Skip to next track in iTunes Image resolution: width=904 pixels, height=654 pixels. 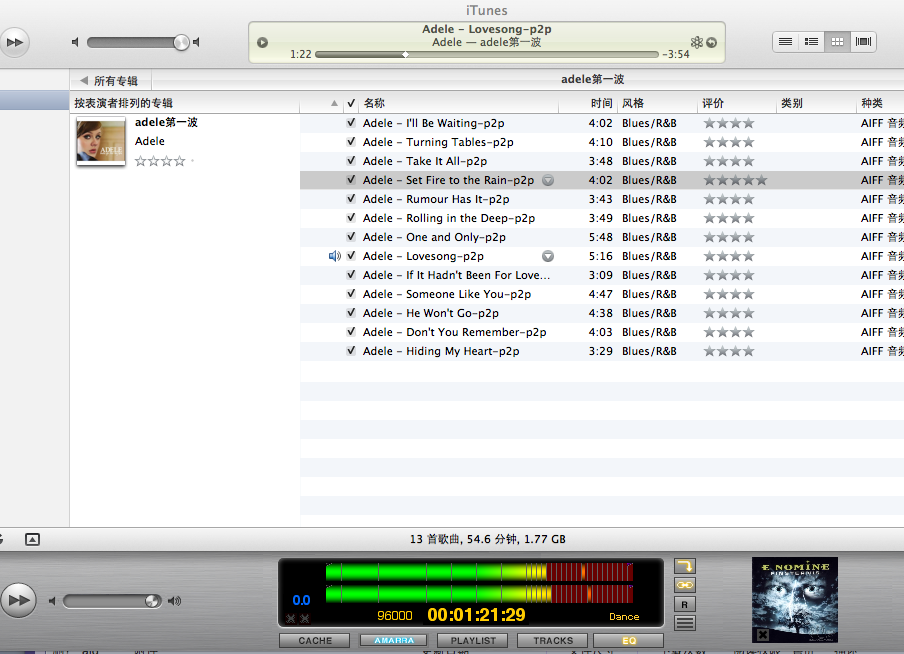[x=14, y=42]
